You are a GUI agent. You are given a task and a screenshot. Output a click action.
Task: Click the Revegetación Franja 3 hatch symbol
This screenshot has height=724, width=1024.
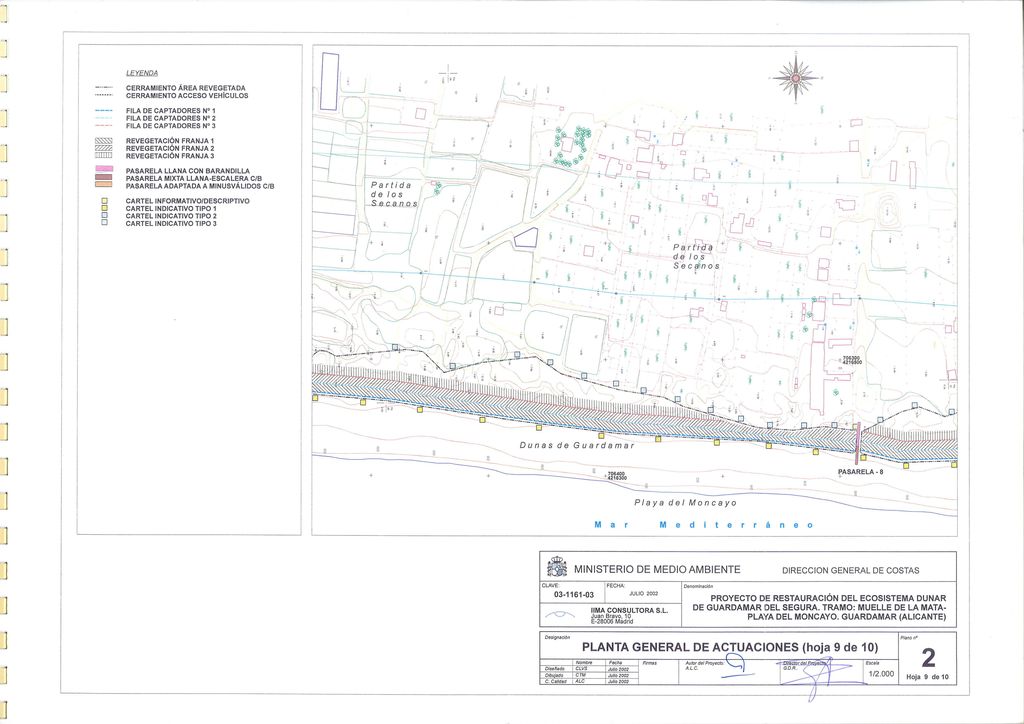(103, 156)
